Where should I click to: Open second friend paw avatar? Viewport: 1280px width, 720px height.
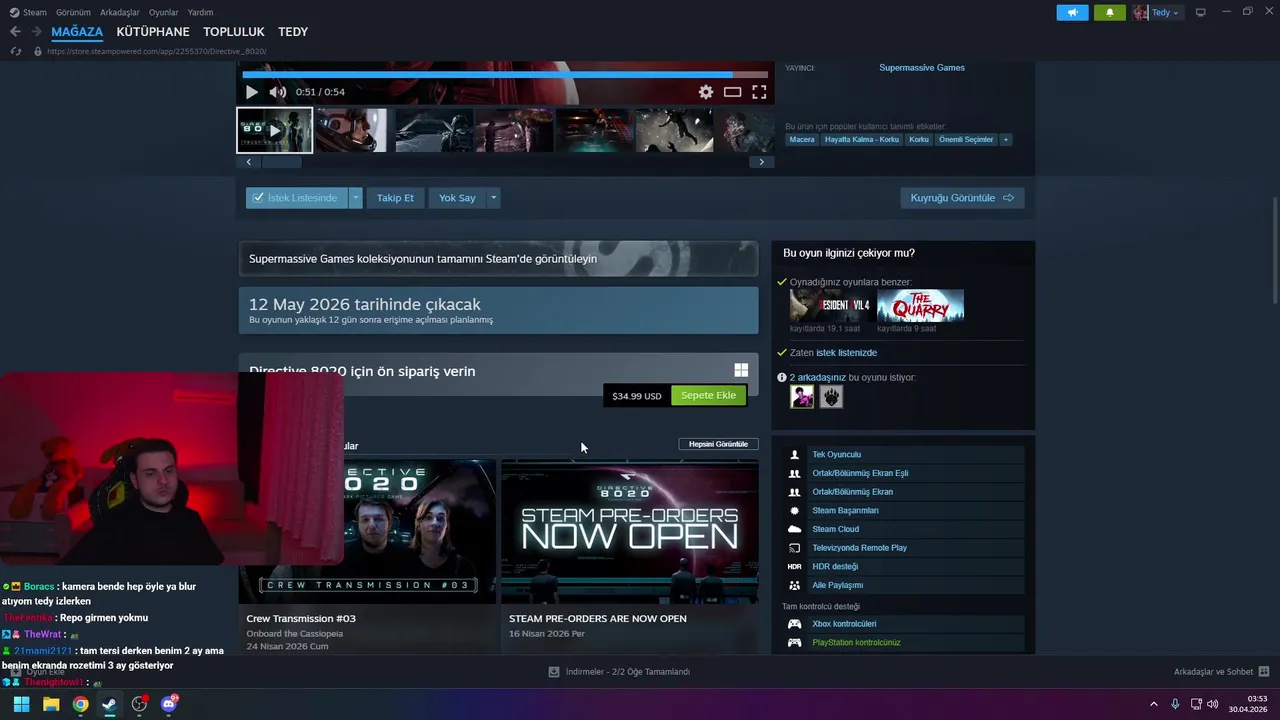(x=831, y=397)
